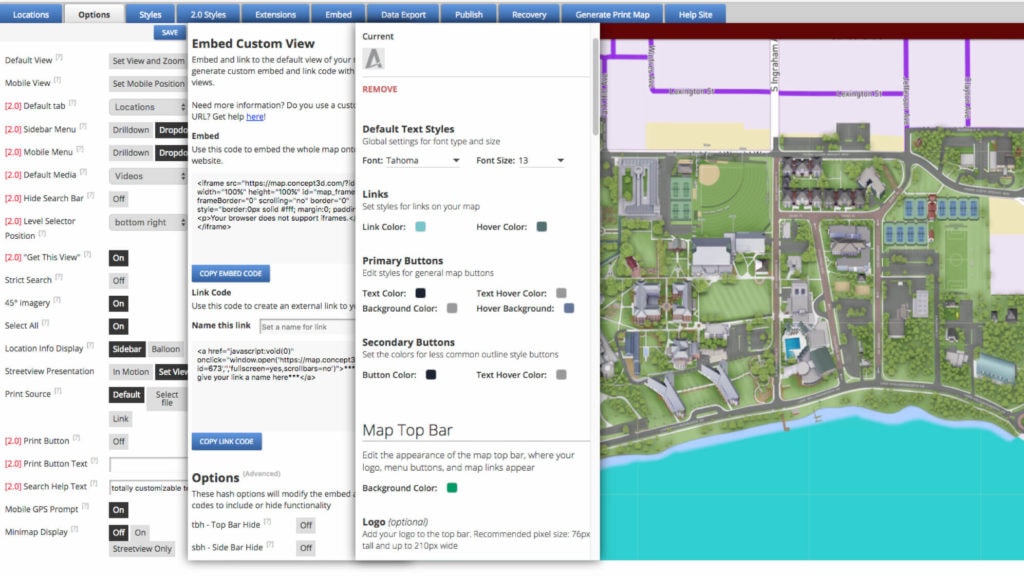1024x576 pixels.
Task: Turn on the Print Button toggle
Action: (117, 440)
